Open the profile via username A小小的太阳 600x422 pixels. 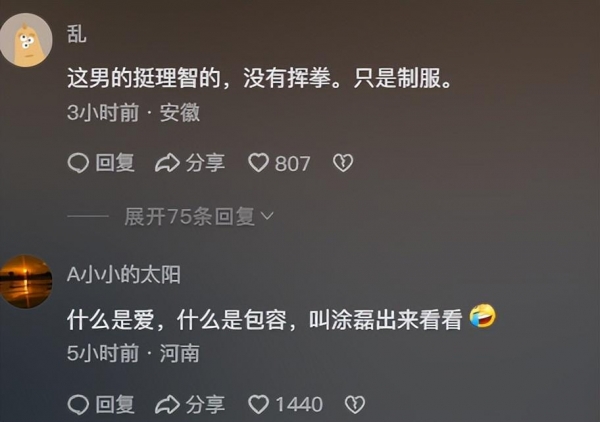click(x=124, y=275)
